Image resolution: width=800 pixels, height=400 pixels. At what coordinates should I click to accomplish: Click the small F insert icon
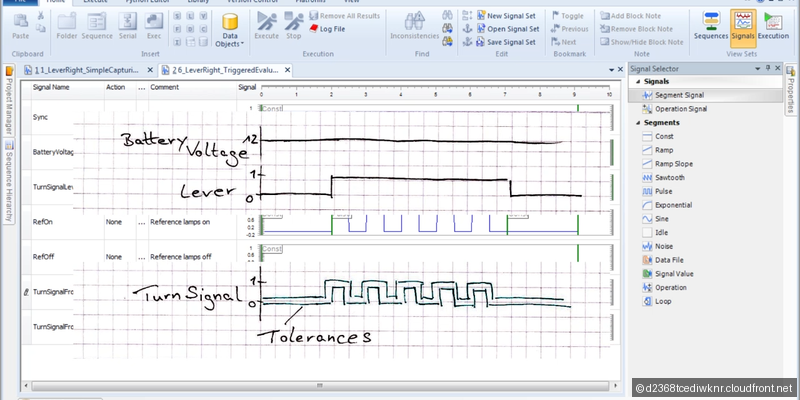tap(177, 29)
